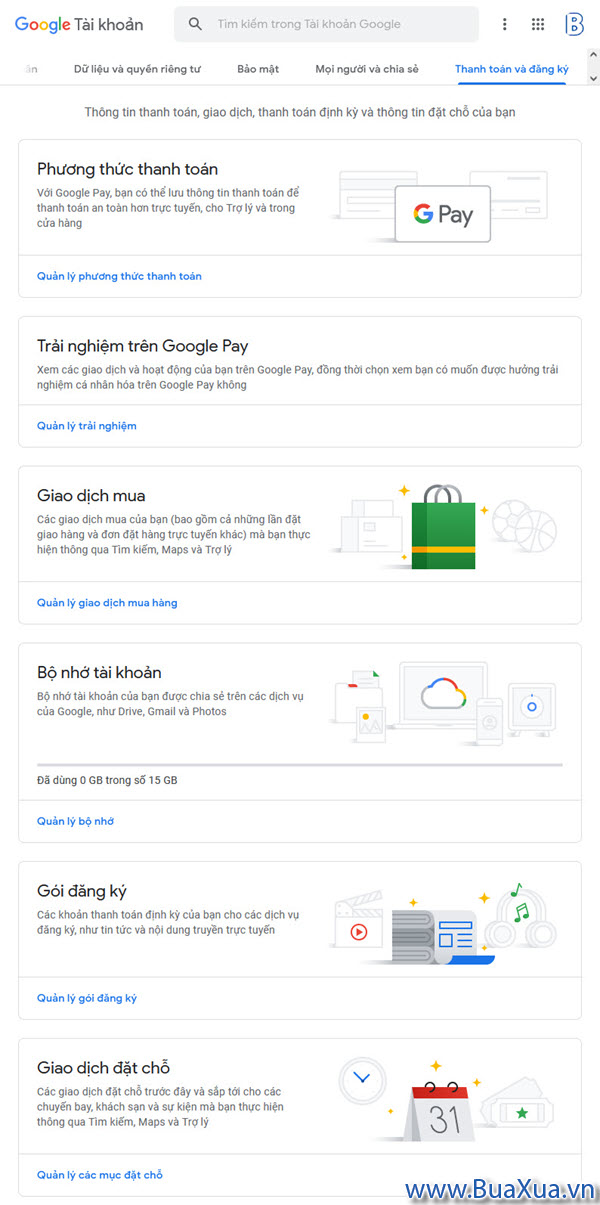This screenshot has width=600, height=1205.
Task: Click the Google Tài khoản logo
Action: tap(79, 24)
